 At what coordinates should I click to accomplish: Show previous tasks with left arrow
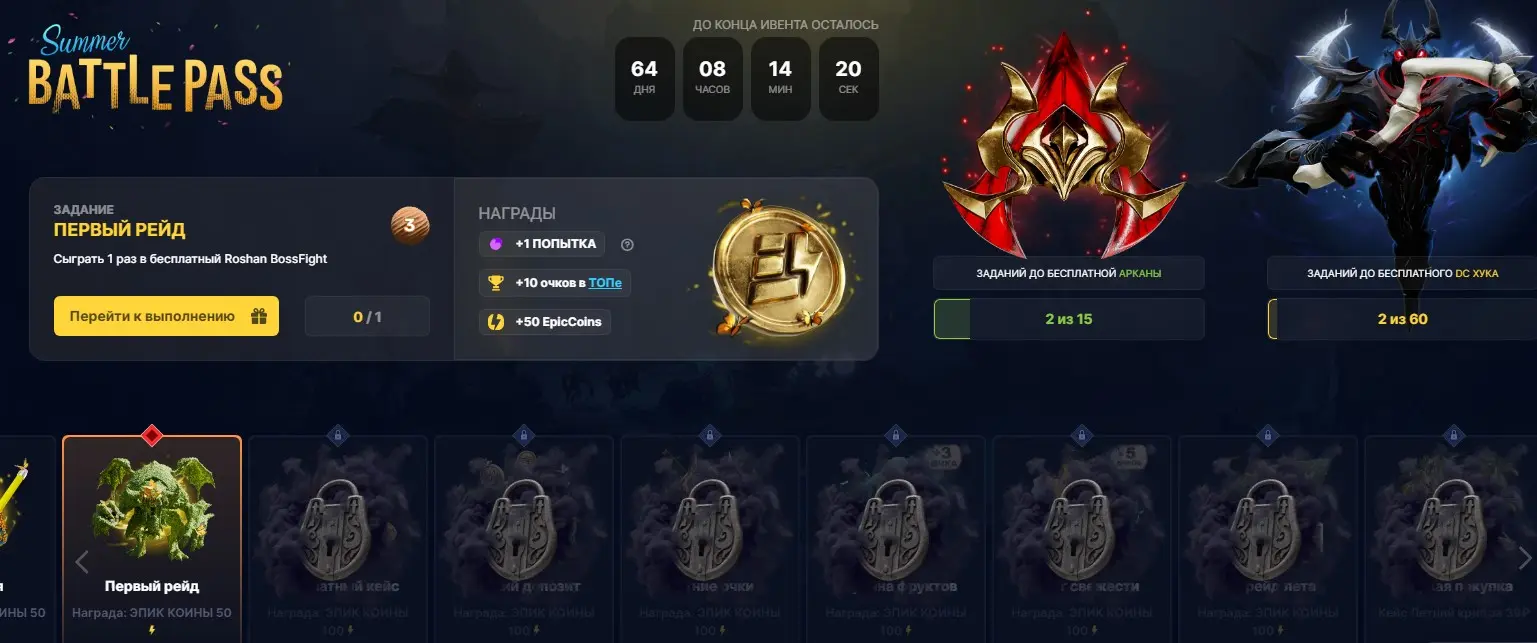click(83, 561)
